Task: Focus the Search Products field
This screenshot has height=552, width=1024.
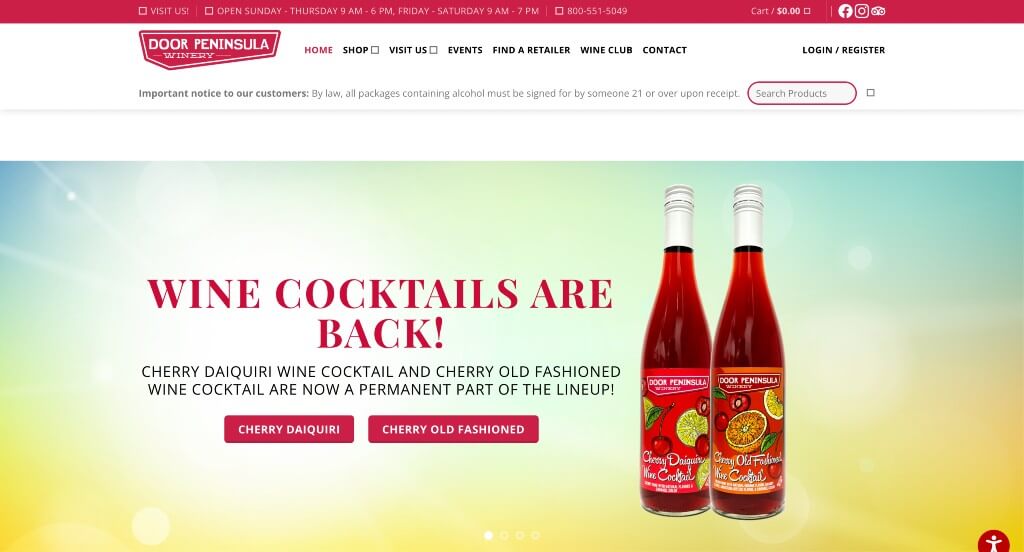Action: tap(802, 93)
